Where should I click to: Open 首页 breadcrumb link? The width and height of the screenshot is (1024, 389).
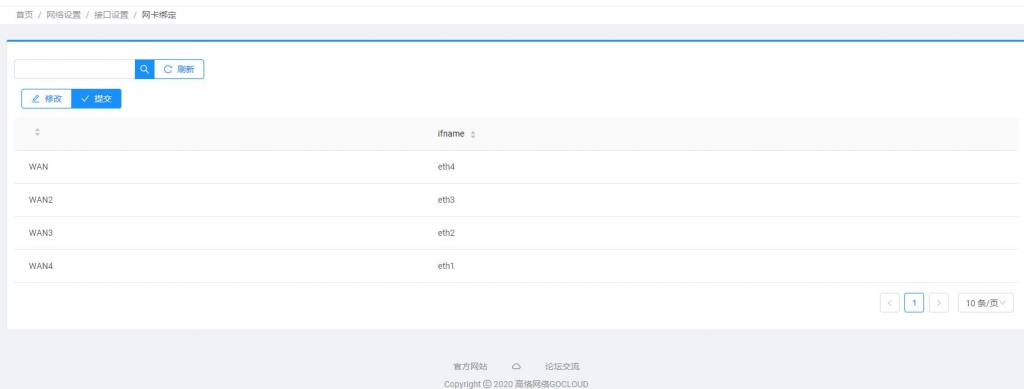coord(24,15)
